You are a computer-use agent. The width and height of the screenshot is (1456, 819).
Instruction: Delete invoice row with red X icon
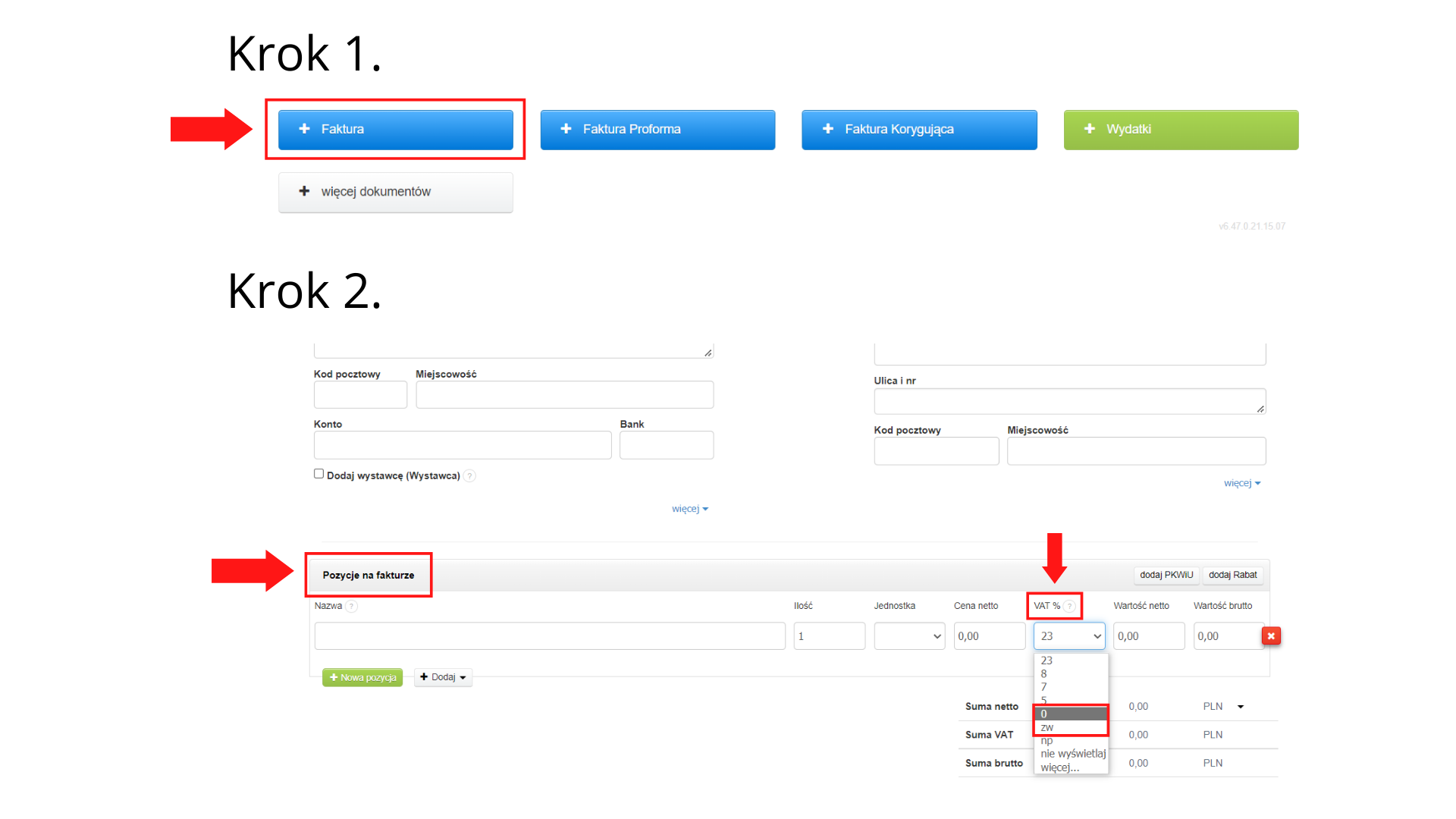[1271, 636]
